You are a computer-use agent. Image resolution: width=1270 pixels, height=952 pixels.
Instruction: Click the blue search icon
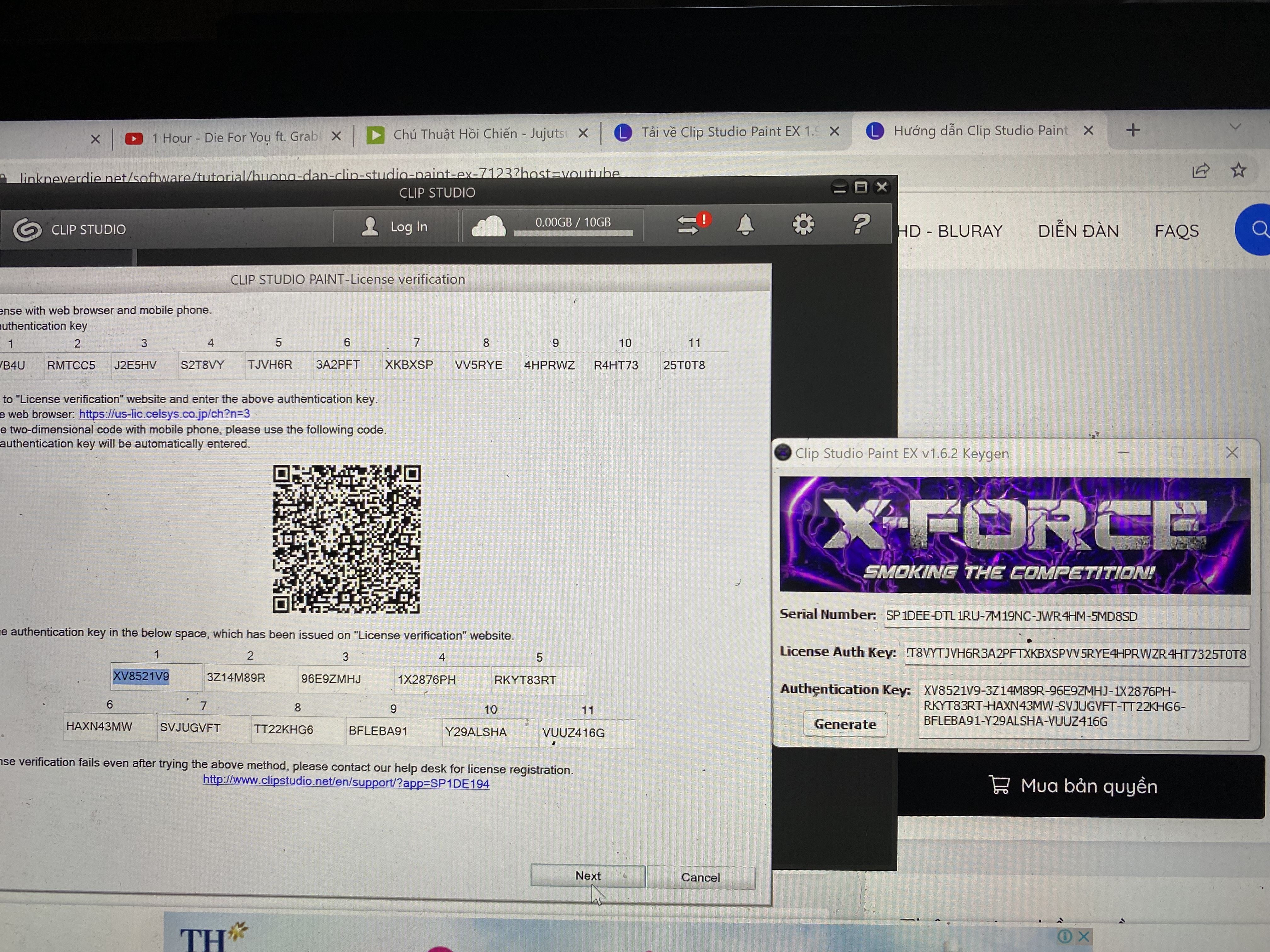[1257, 229]
